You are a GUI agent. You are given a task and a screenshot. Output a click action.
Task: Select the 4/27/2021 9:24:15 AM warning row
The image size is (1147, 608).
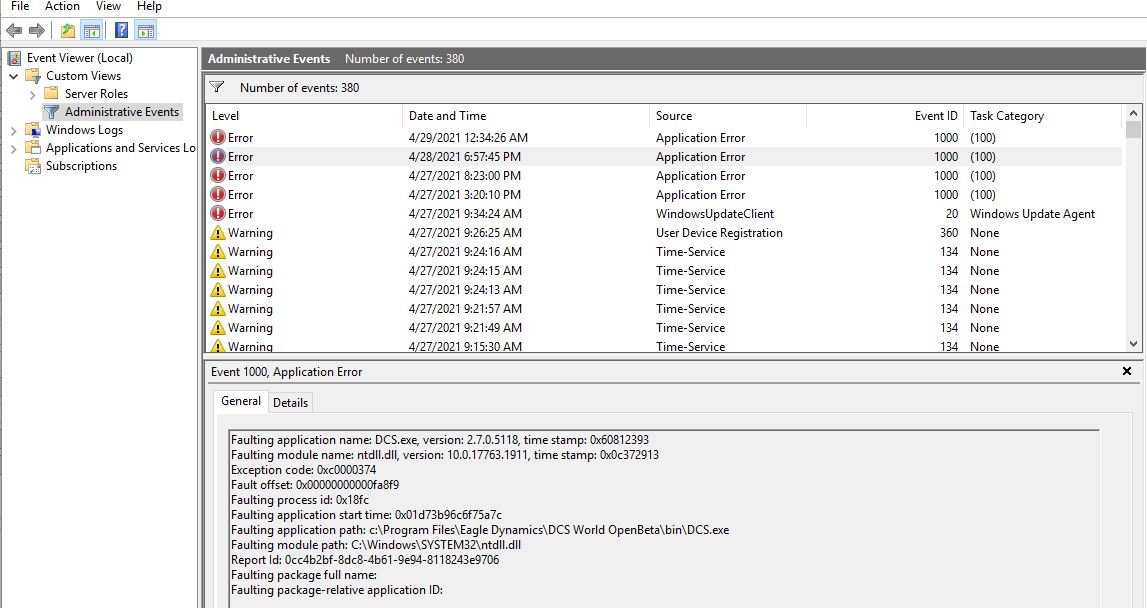click(663, 271)
